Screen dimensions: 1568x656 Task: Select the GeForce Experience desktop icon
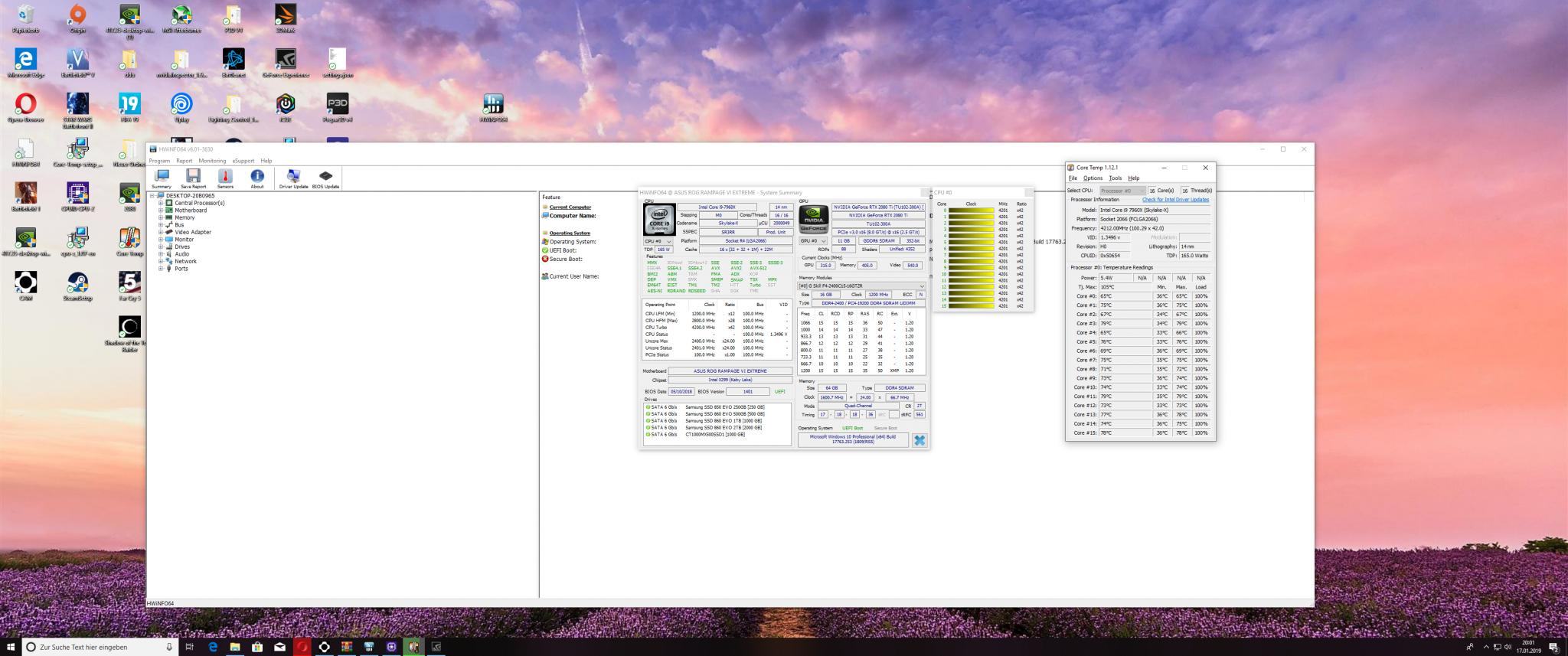(286, 64)
